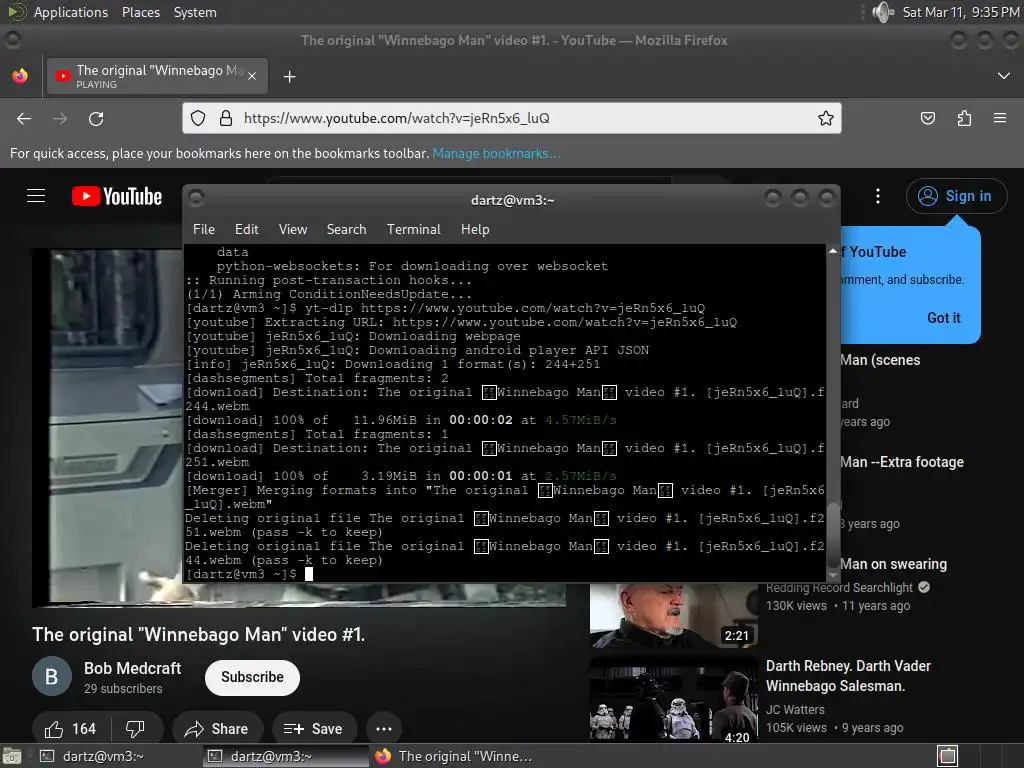Viewport: 1024px width, 768px height.
Task: Open Bob Medcraft channel avatar
Action: [x=52, y=677]
